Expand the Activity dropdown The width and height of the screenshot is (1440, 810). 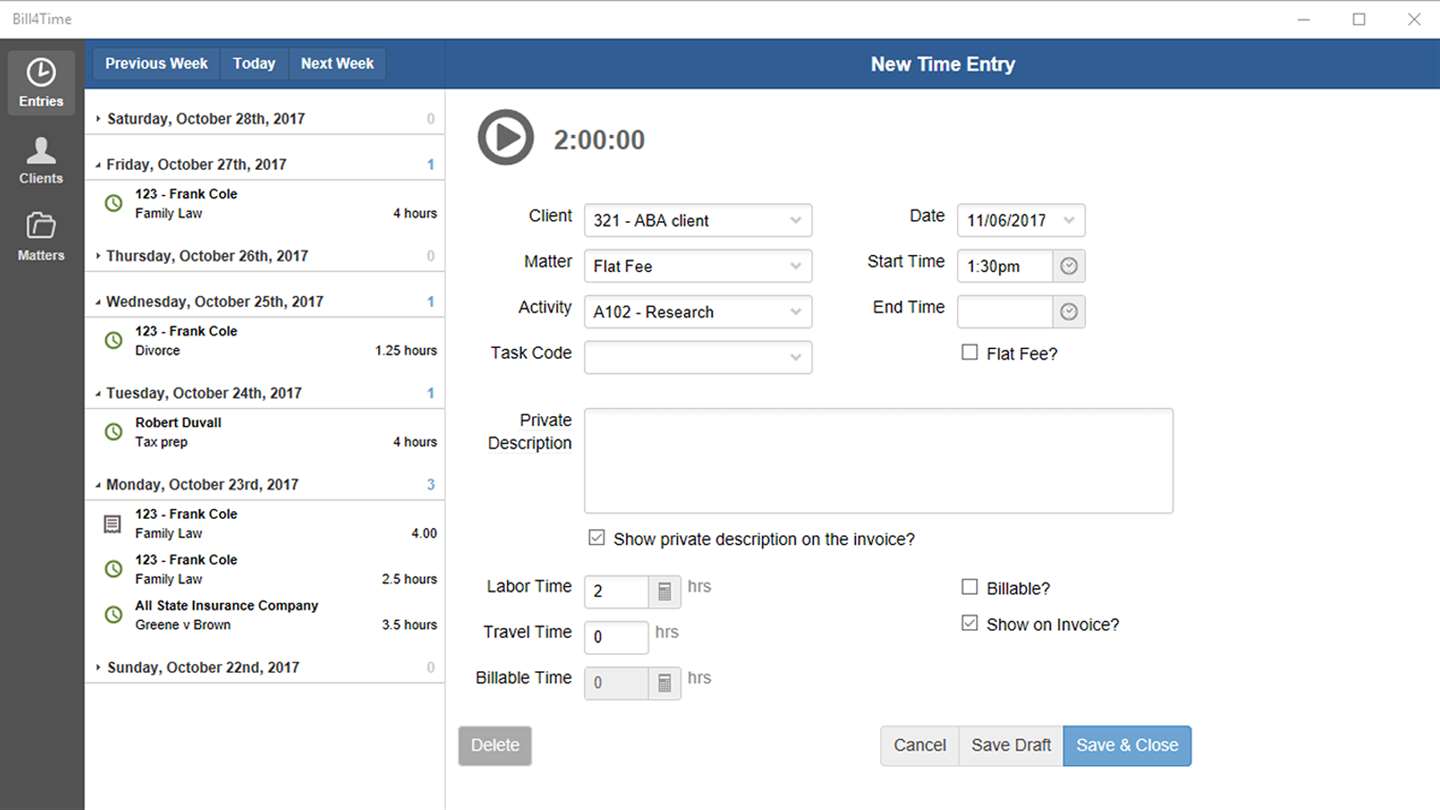(697, 312)
